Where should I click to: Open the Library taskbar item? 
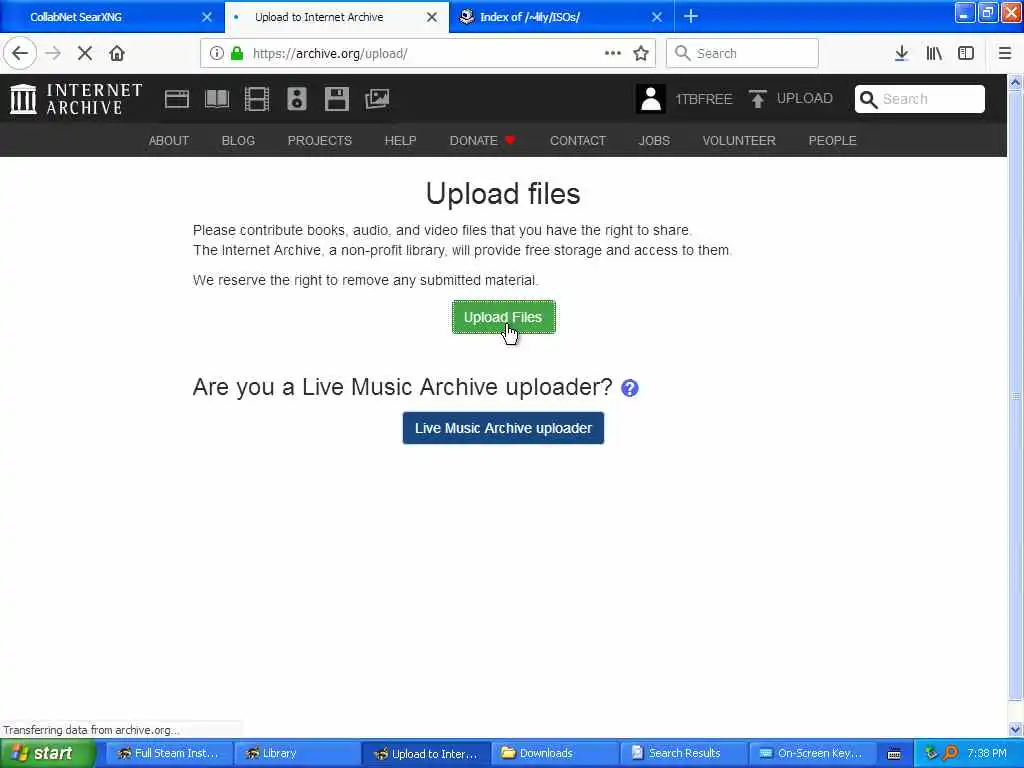(x=297, y=754)
